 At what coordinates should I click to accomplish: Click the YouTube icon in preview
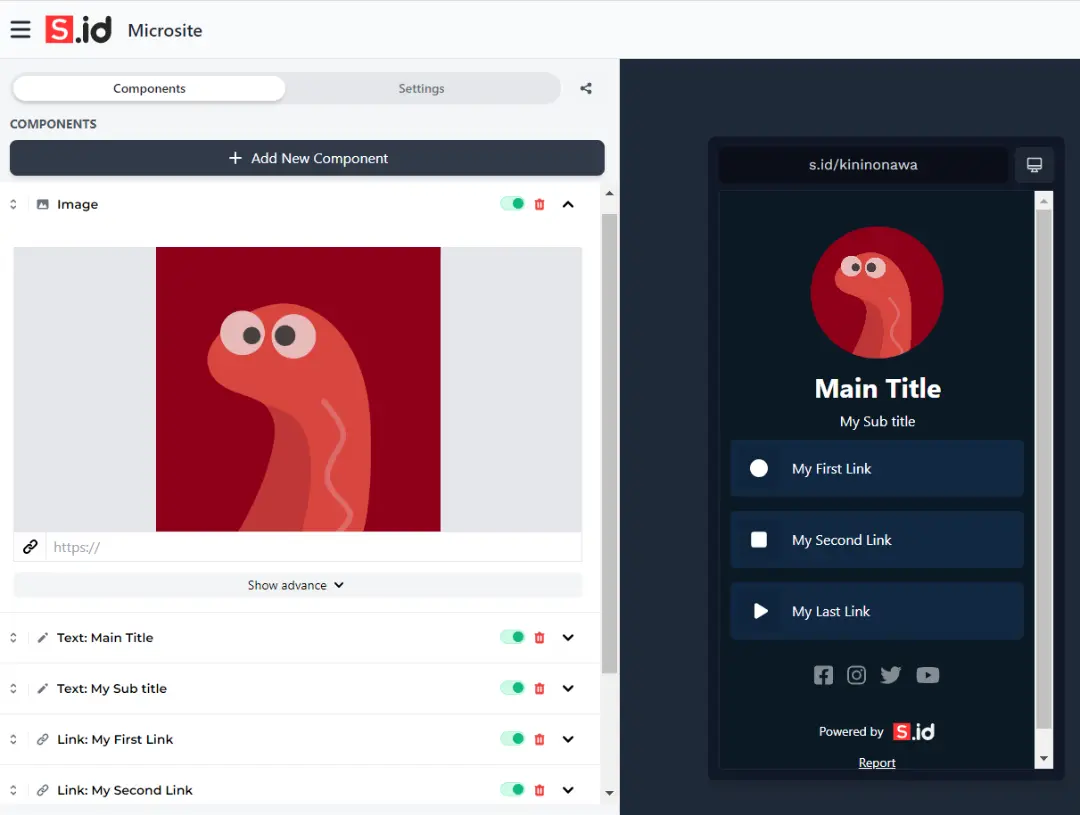click(x=928, y=675)
